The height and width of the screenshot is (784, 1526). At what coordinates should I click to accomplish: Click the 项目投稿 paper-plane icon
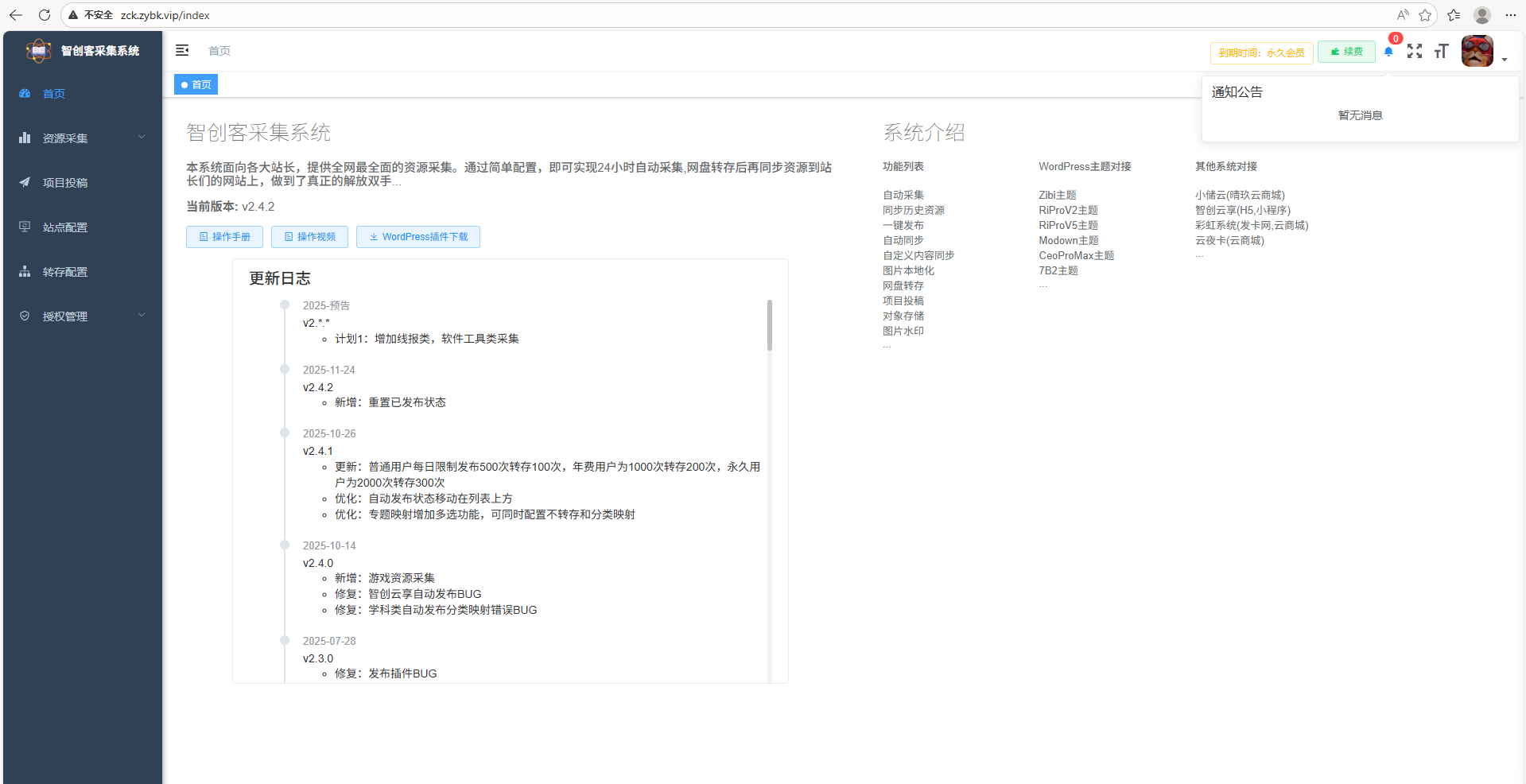[25, 182]
